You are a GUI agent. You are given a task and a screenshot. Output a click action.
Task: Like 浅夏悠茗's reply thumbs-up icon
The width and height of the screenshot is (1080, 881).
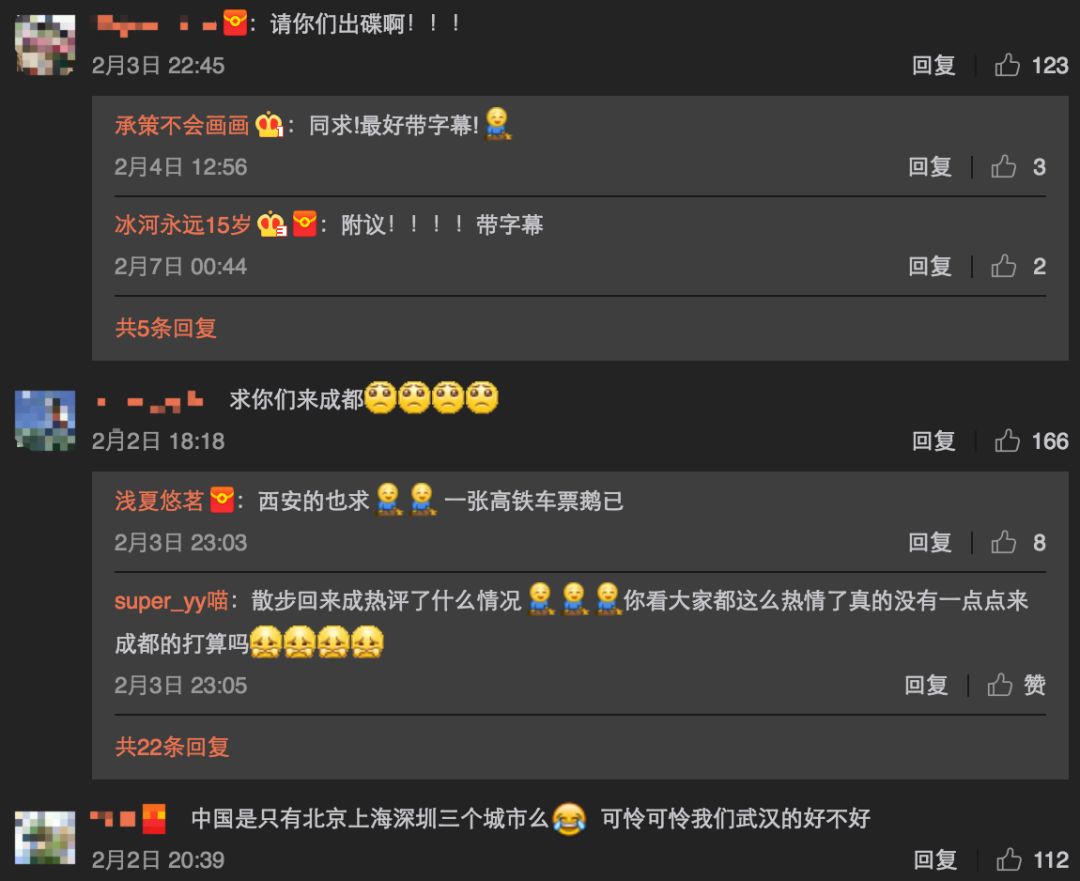coord(1004,542)
